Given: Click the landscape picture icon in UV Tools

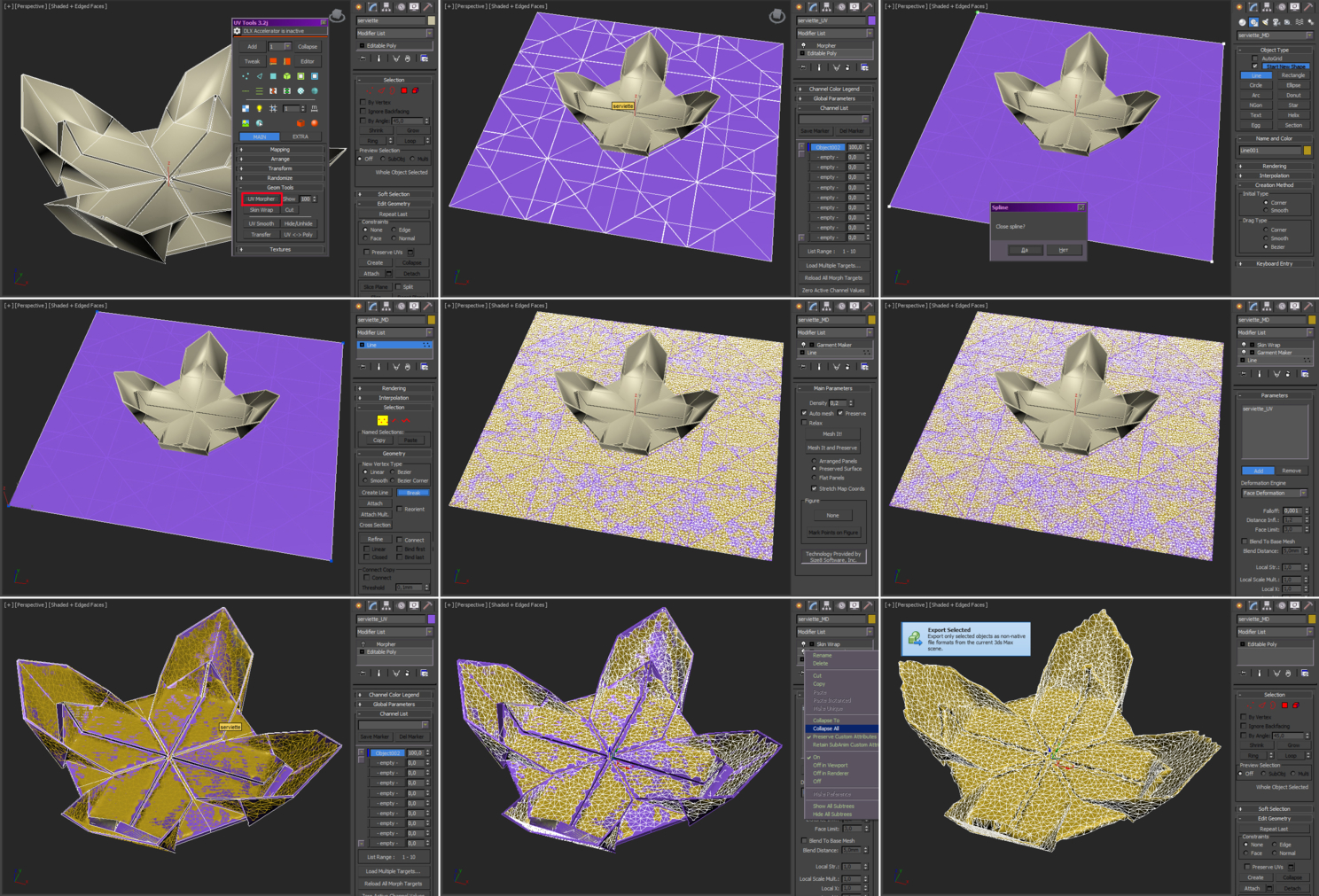Looking at the screenshot, I should click(x=246, y=123).
